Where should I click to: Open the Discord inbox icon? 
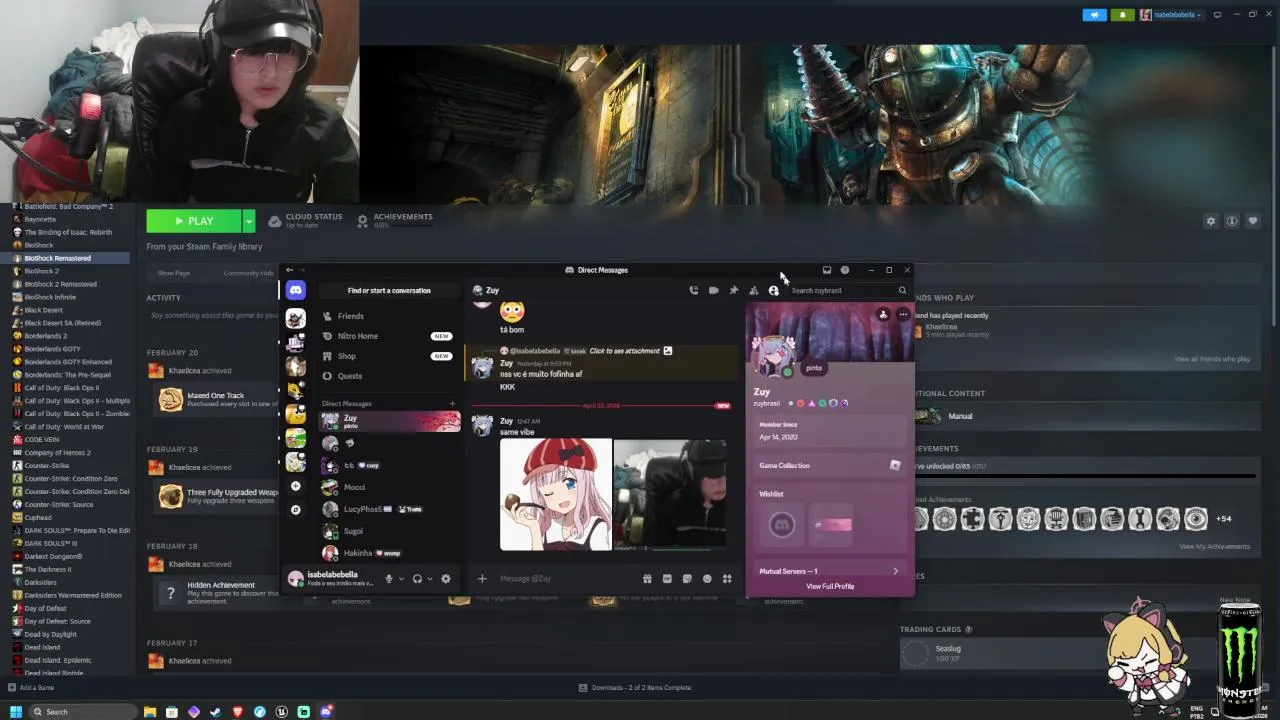(826, 270)
